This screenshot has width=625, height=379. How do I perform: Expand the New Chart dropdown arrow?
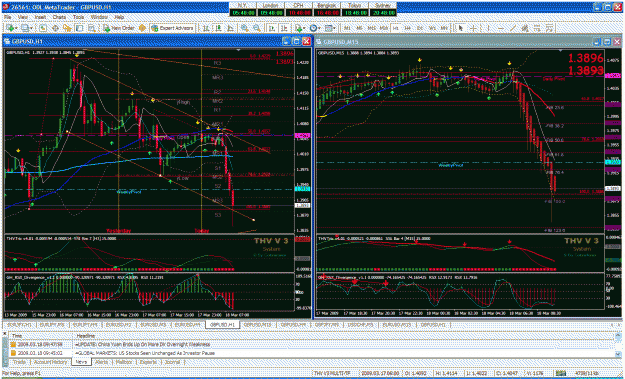pos(16,28)
